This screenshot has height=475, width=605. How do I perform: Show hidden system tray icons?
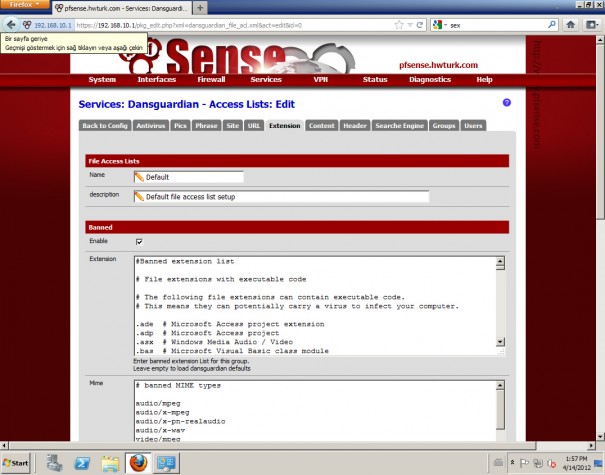pos(512,462)
